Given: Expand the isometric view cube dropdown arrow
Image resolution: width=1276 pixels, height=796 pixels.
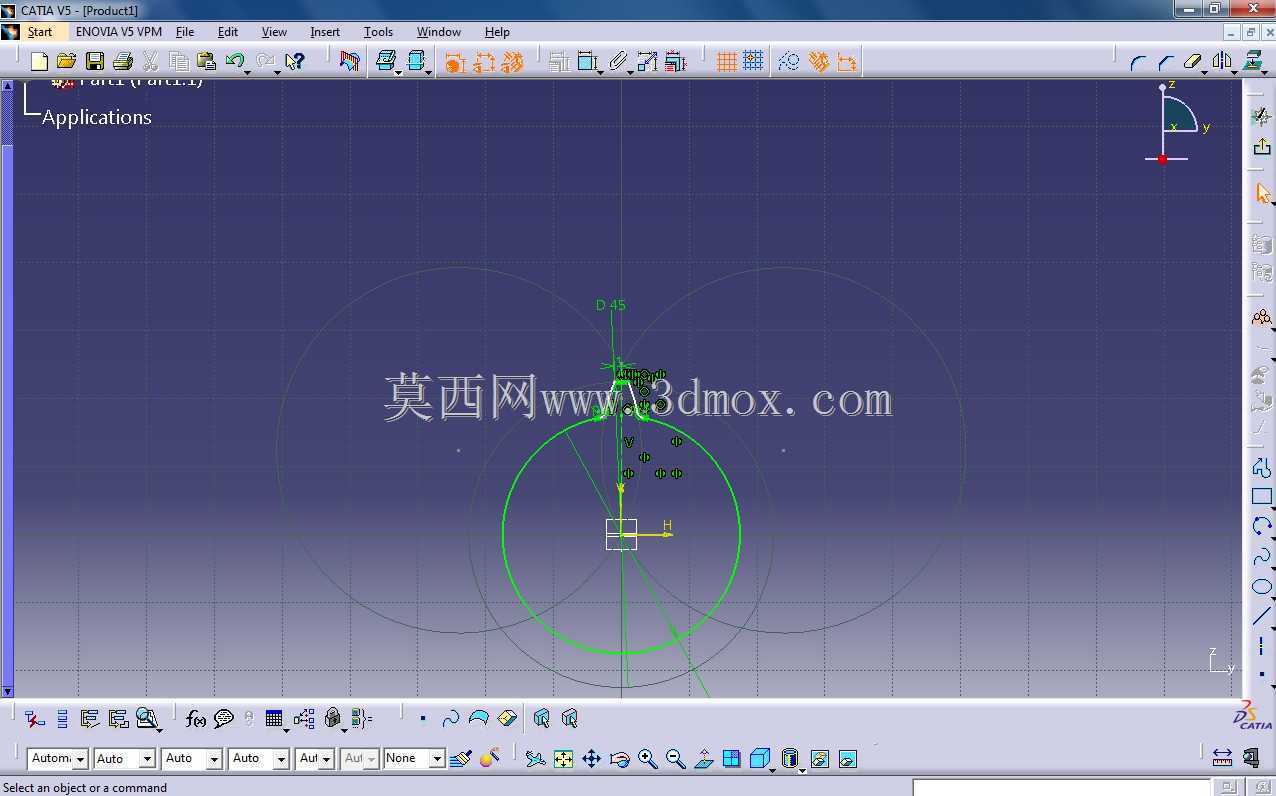Looking at the screenshot, I should pyautogui.click(x=773, y=770).
